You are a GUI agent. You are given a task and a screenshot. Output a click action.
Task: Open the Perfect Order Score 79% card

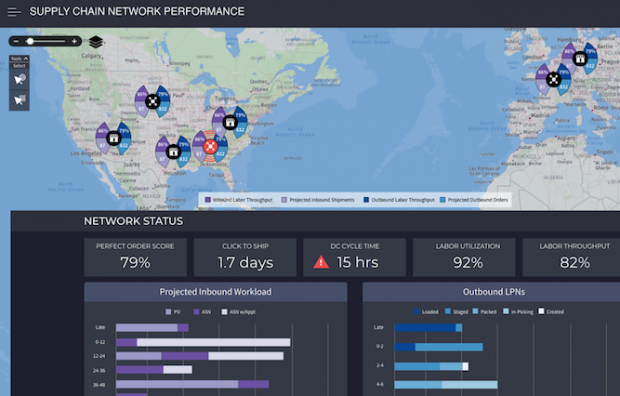point(135,257)
